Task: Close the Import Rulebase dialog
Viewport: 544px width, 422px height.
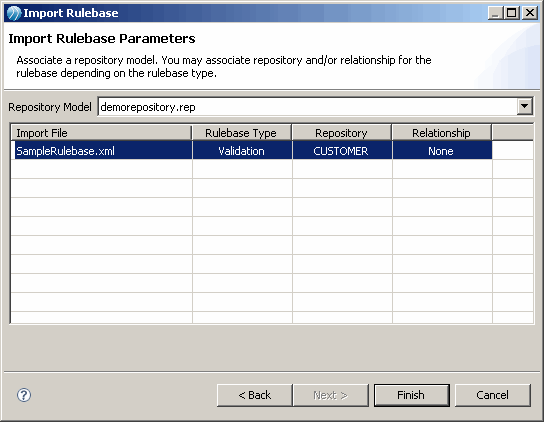Action: (x=530, y=13)
